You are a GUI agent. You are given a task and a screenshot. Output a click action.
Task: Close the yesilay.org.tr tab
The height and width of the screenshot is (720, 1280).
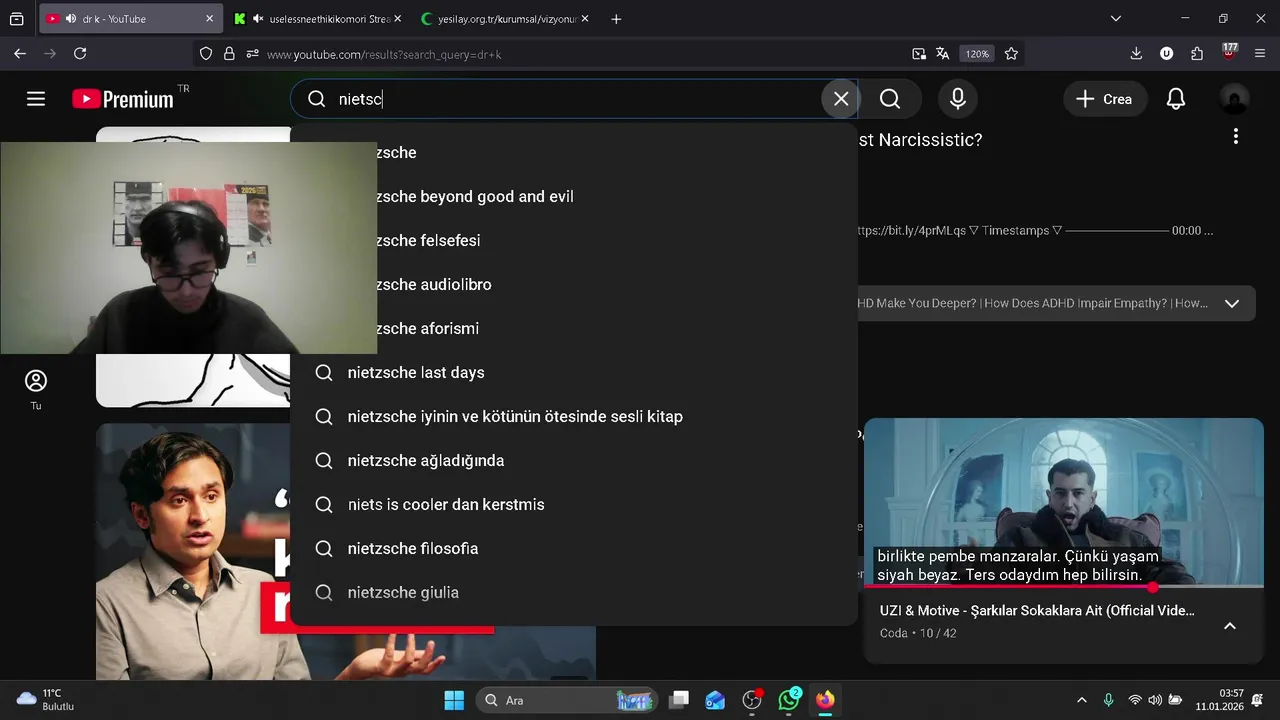tap(585, 19)
